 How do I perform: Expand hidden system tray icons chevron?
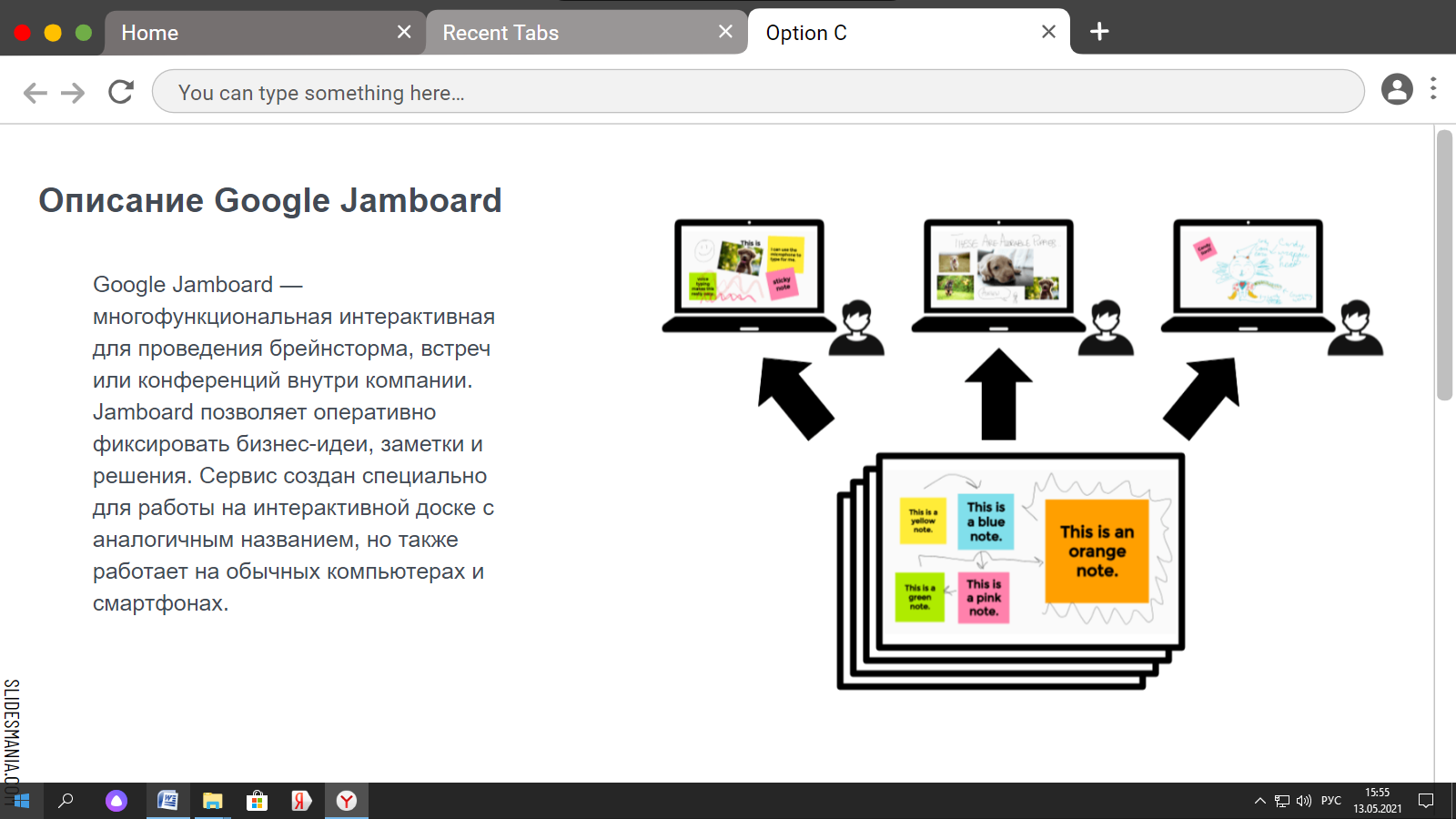pyautogui.click(x=1260, y=801)
